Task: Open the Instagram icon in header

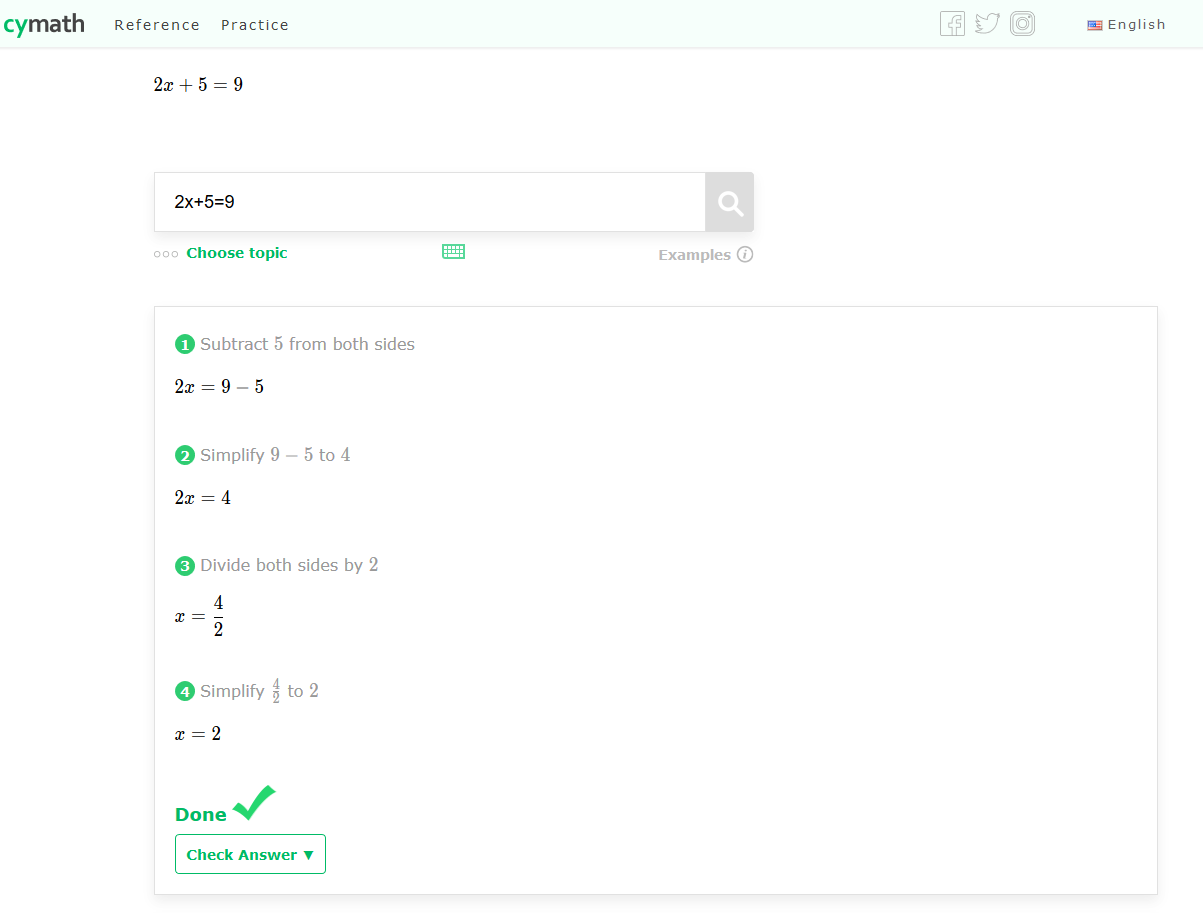Action: click(x=1022, y=23)
